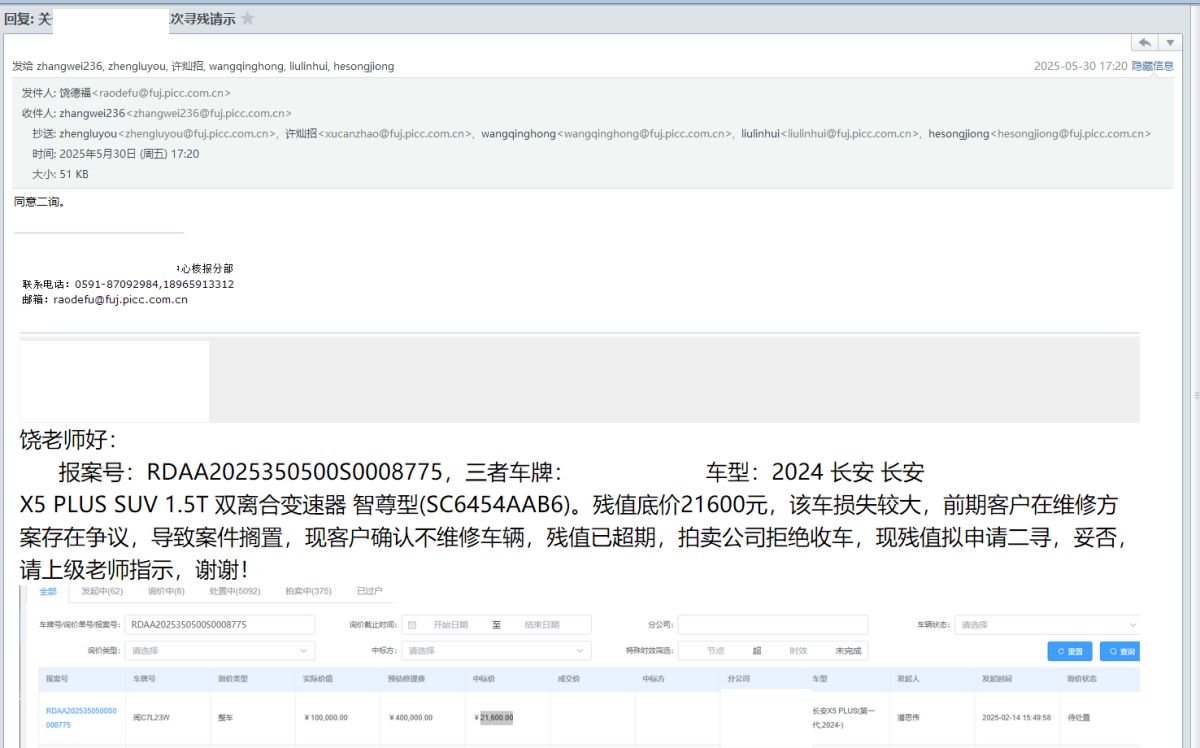1200x748 pixels.
Task: Select the 拍卖中(375) tab
Action: (x=308, y=591)
